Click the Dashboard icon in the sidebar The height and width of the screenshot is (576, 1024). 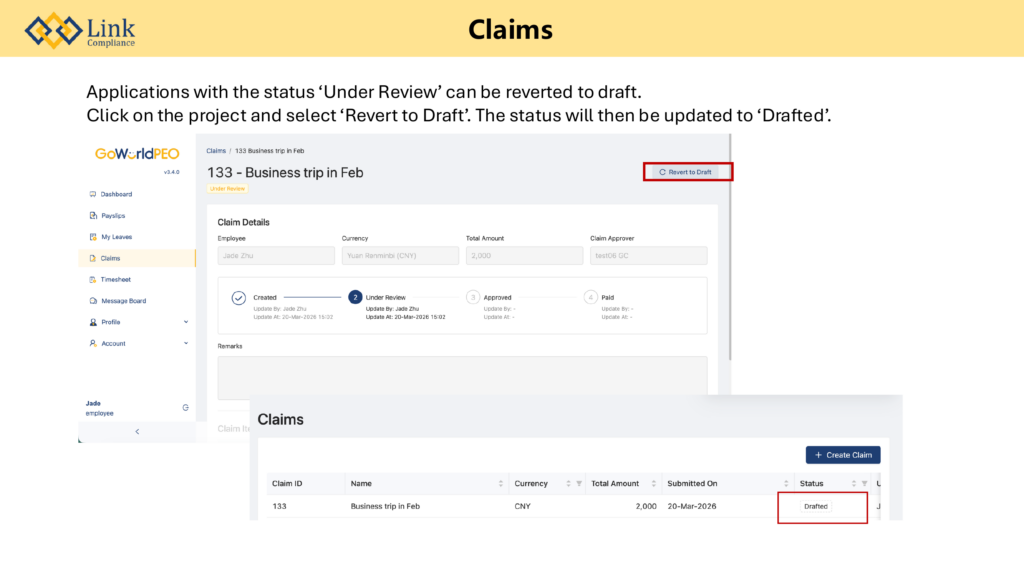92,194
